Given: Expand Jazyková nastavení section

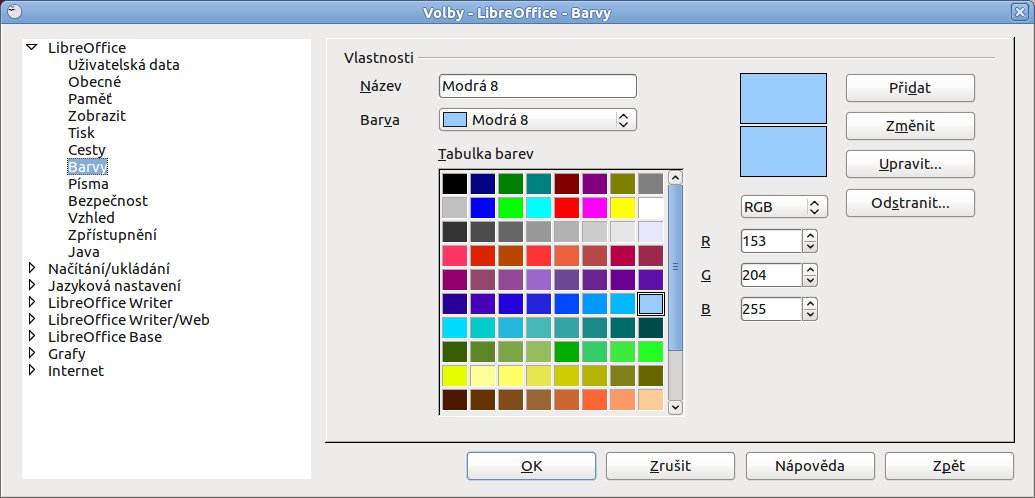Looking at the screenshot, I should coord(31,286).
